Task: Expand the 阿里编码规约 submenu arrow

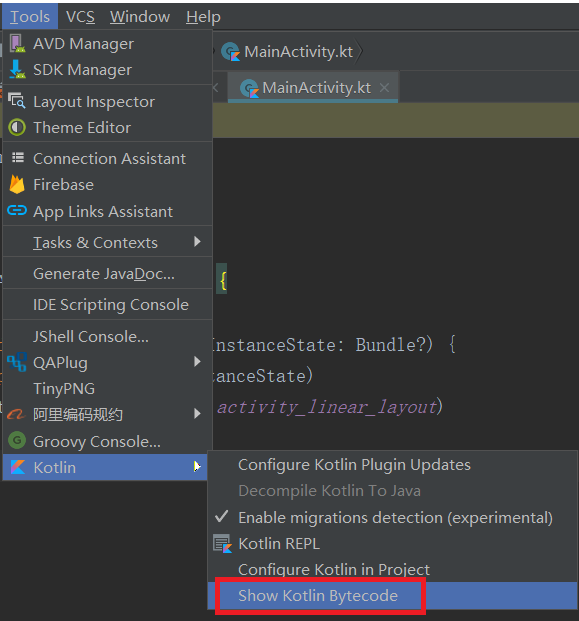Action: click(197, 414)
